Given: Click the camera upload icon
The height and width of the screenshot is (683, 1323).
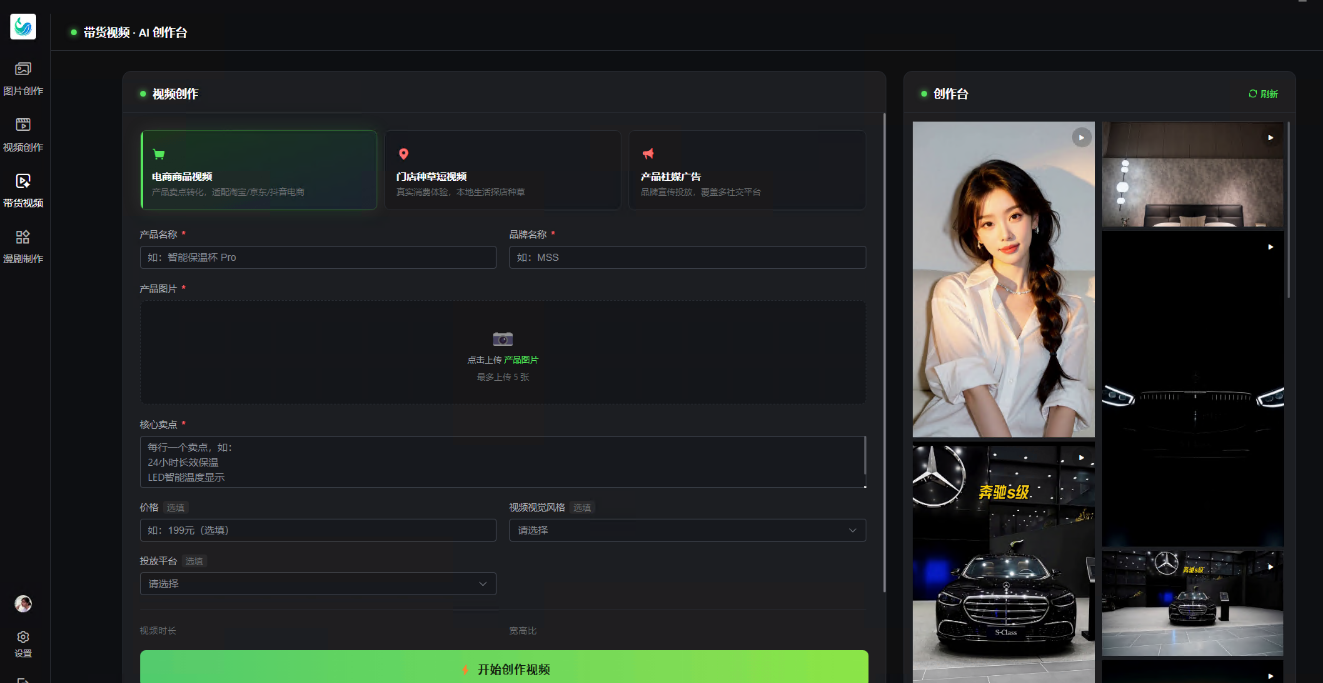Looking at the screenshot, I should pyautogui.click(x=503, y=339).
